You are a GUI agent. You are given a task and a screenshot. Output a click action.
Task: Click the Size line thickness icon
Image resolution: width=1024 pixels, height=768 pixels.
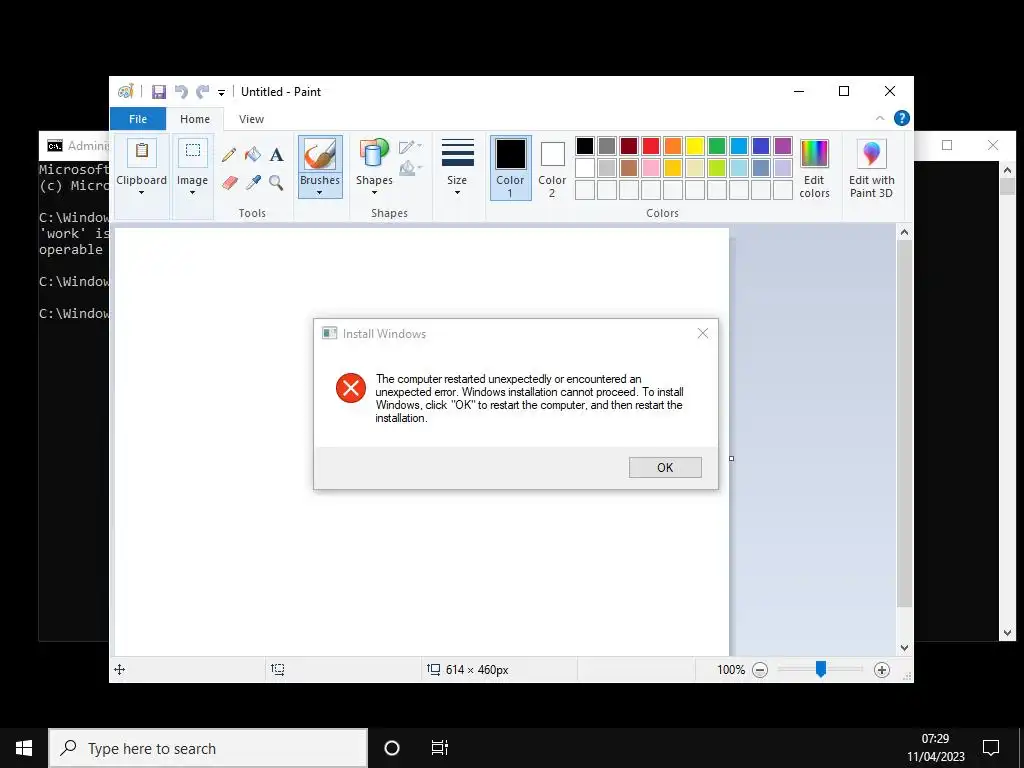pos(457,153)
